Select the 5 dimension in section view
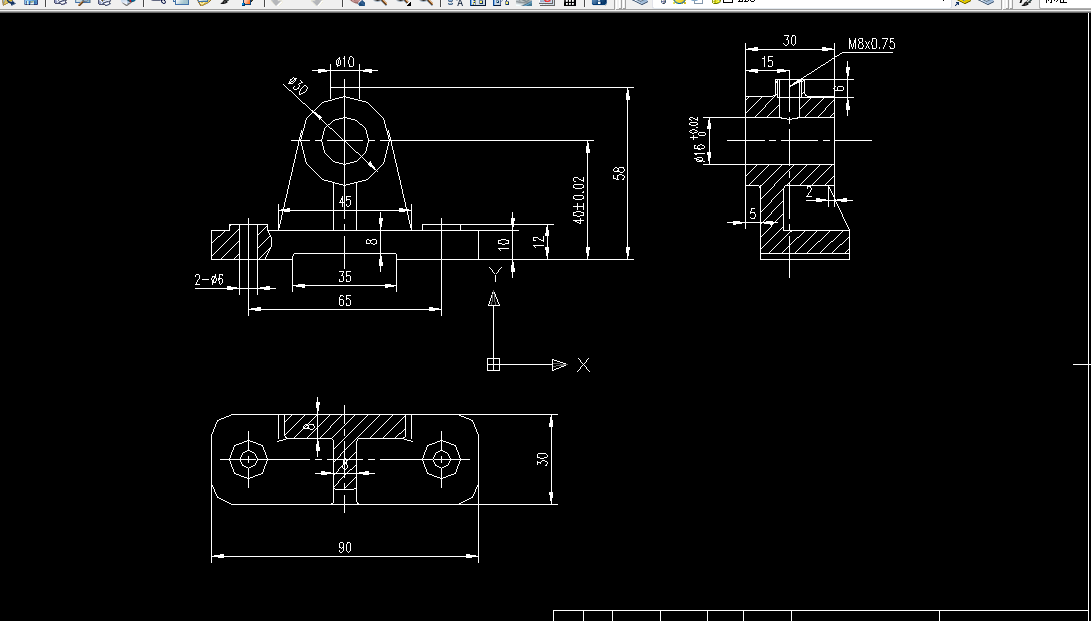The width and height of the screenshot is (1091, 621). coord(753,213)
